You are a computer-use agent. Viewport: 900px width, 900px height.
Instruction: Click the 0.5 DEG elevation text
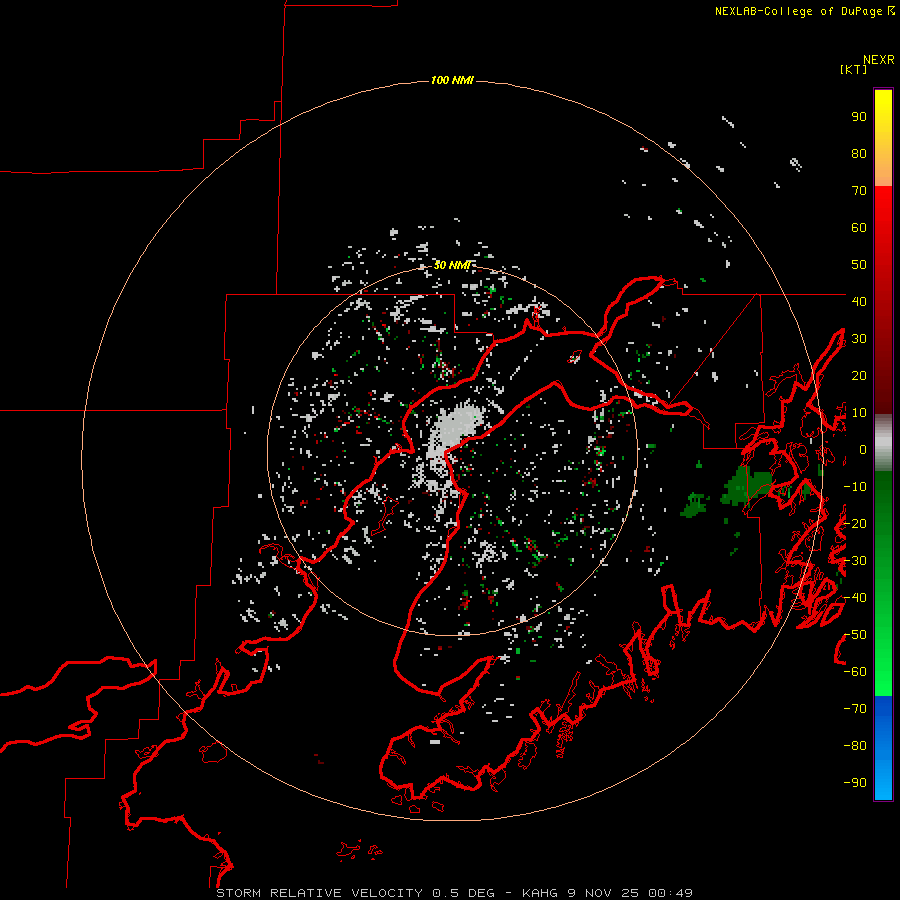[463, 893]
